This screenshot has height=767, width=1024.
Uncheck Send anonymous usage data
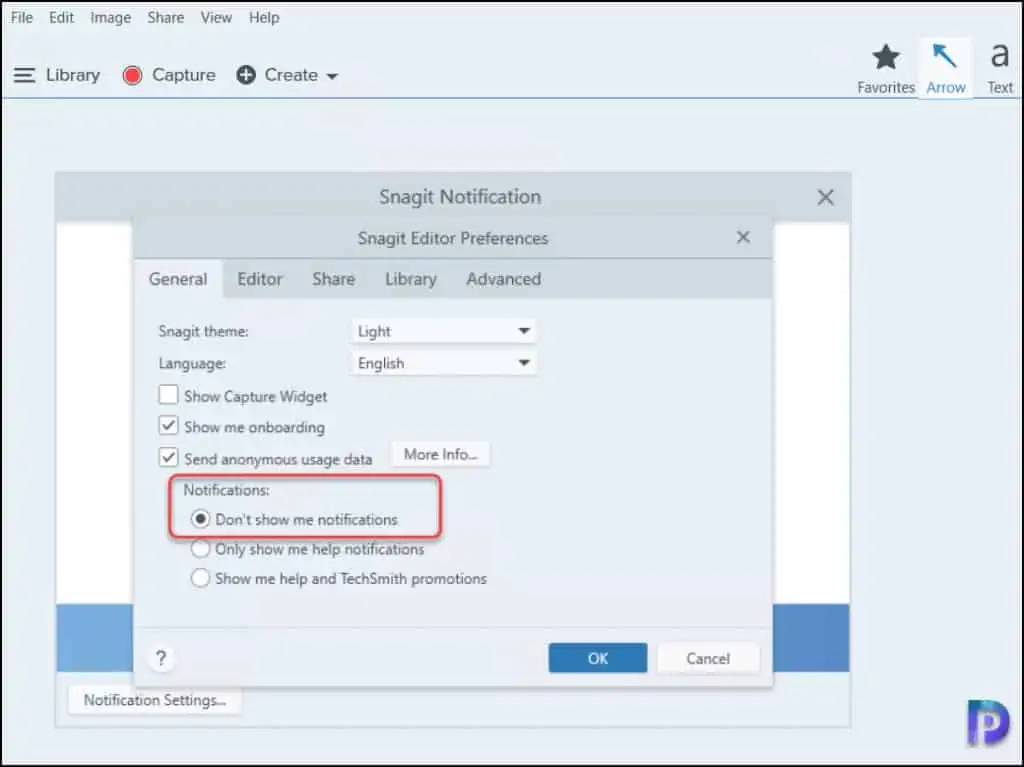[x=168, y=457]
